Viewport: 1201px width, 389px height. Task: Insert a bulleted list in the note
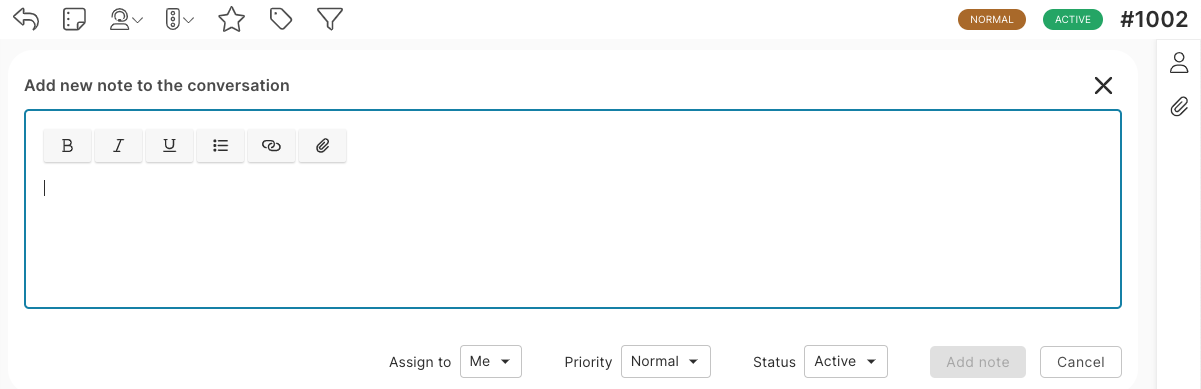[x=221, y=146]
